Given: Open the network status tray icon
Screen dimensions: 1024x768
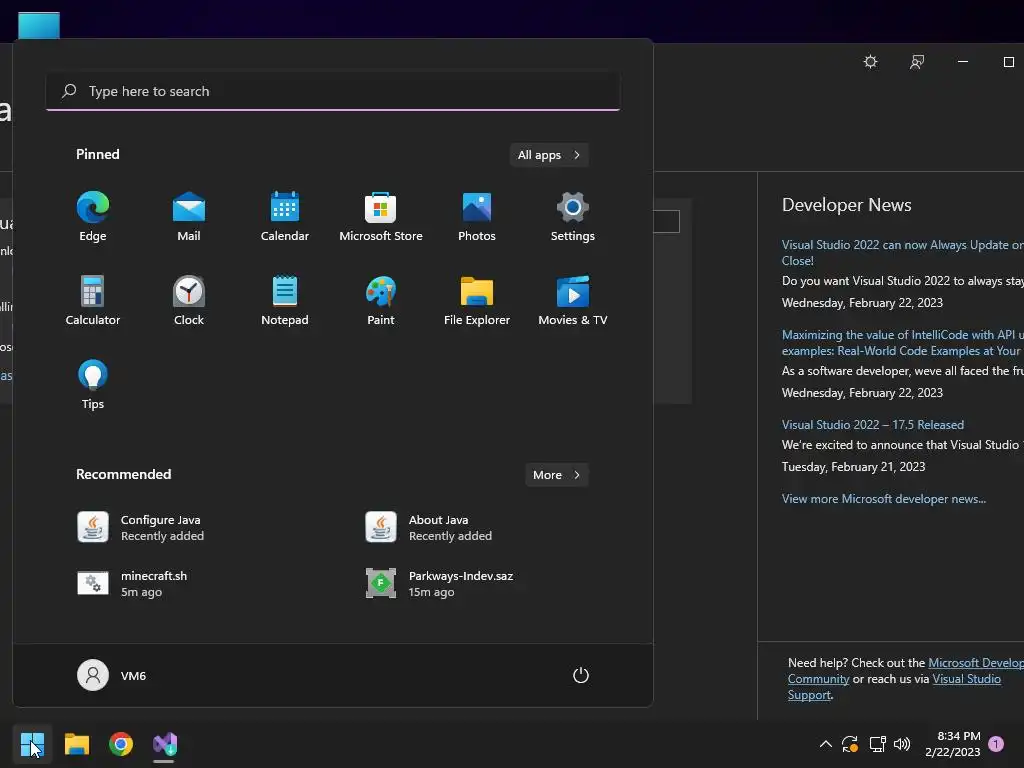Looking at the screenshot, I should [x=877, y=744].
